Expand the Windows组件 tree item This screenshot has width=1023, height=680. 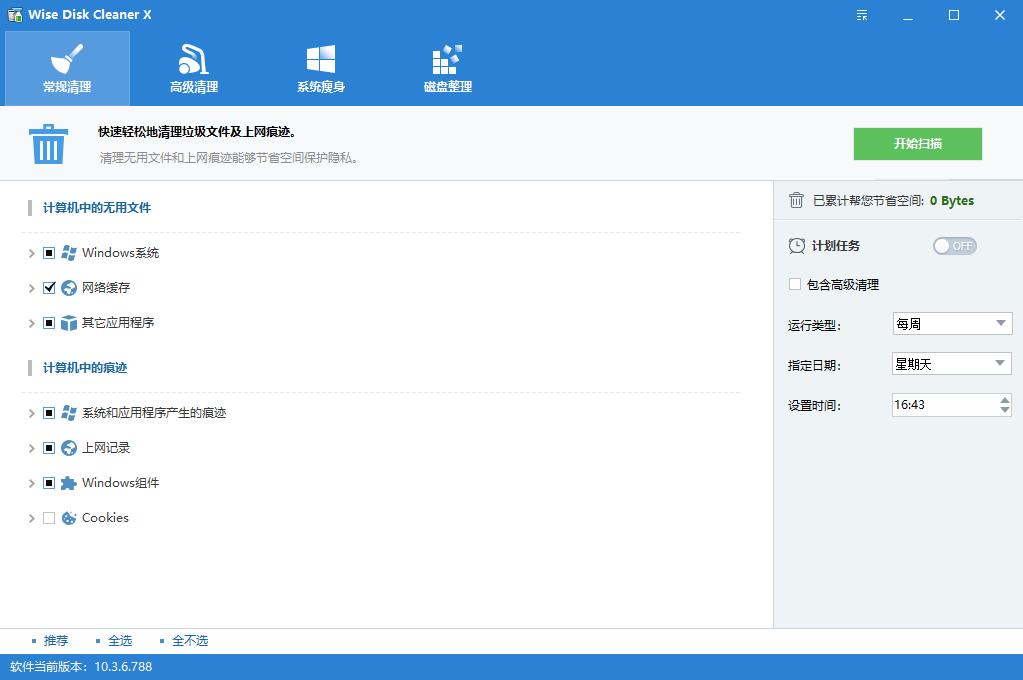tap(31, 483)
